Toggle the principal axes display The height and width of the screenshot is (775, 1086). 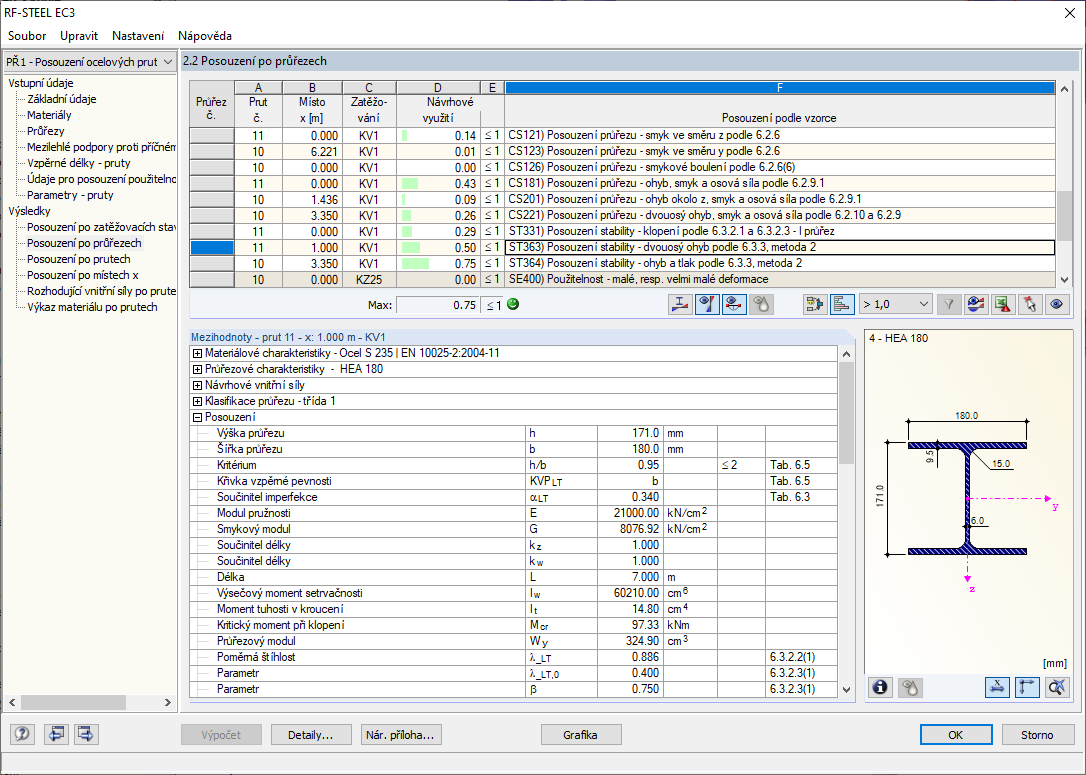pyautogui.click(x=1027, y=687)
